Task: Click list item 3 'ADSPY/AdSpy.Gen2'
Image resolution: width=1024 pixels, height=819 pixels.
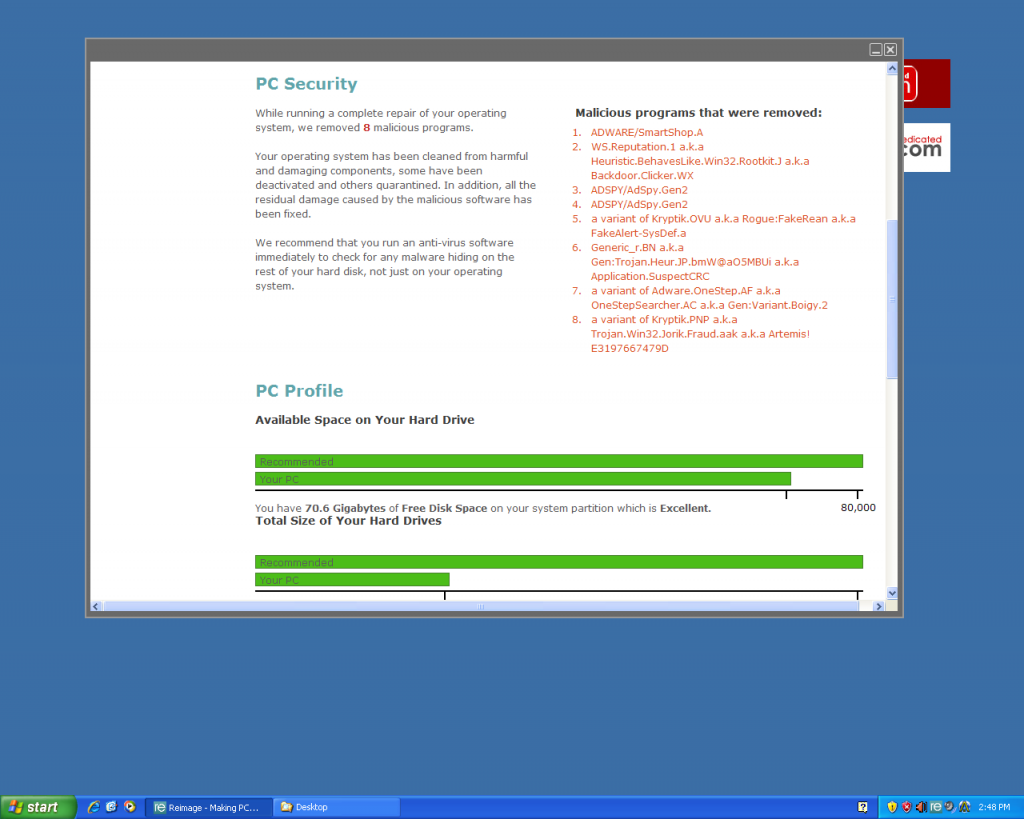Action: (639, 190)
